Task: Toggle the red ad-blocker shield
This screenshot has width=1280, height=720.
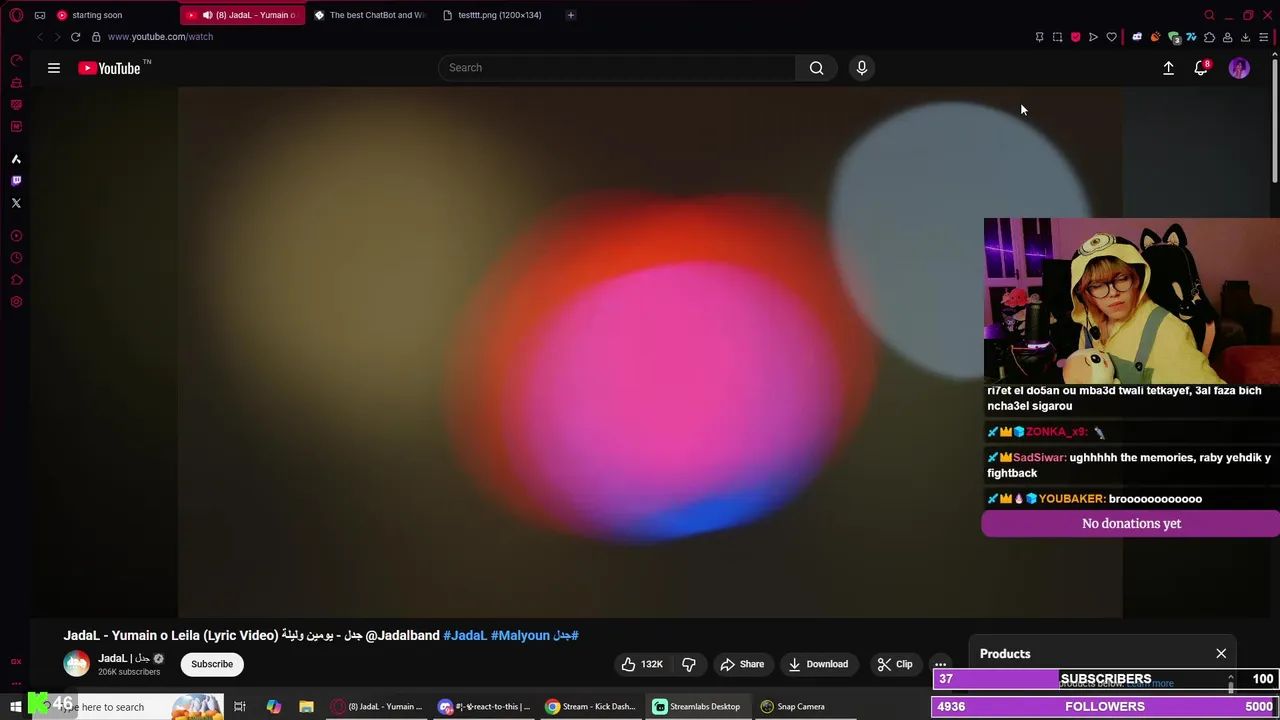Action: click(1075, 37)
